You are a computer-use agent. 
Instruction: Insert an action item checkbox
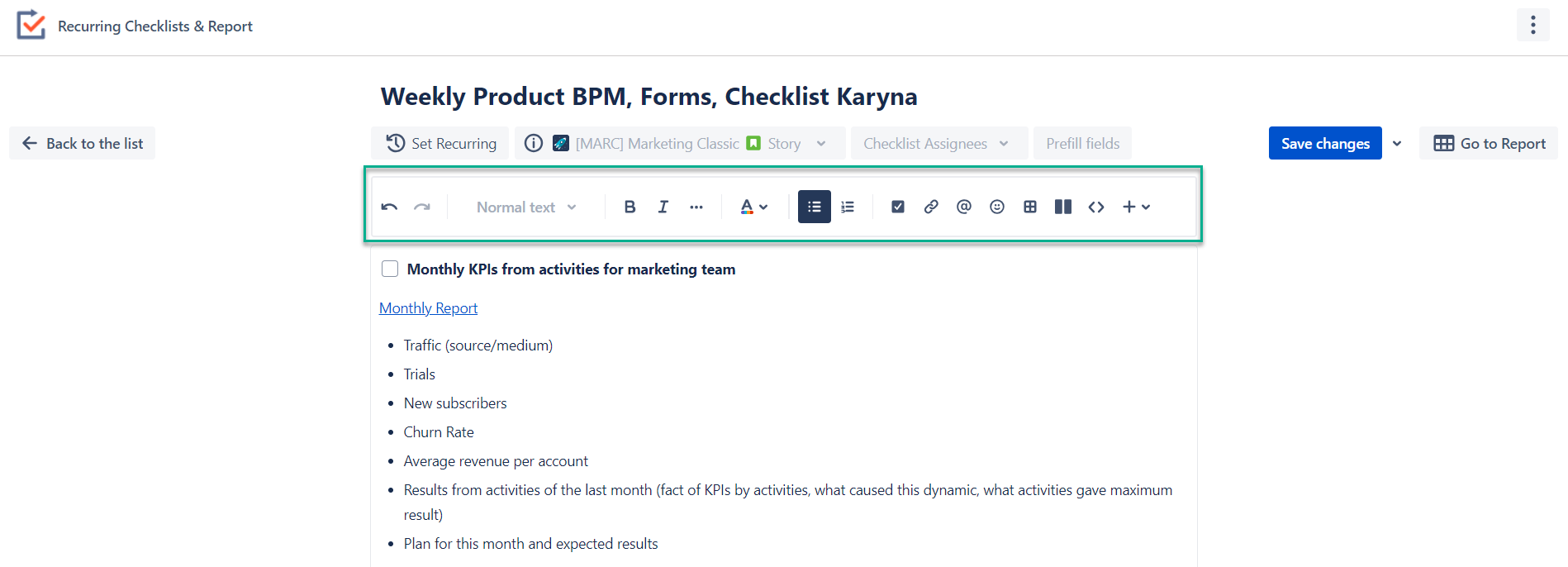tap(898, 207)
